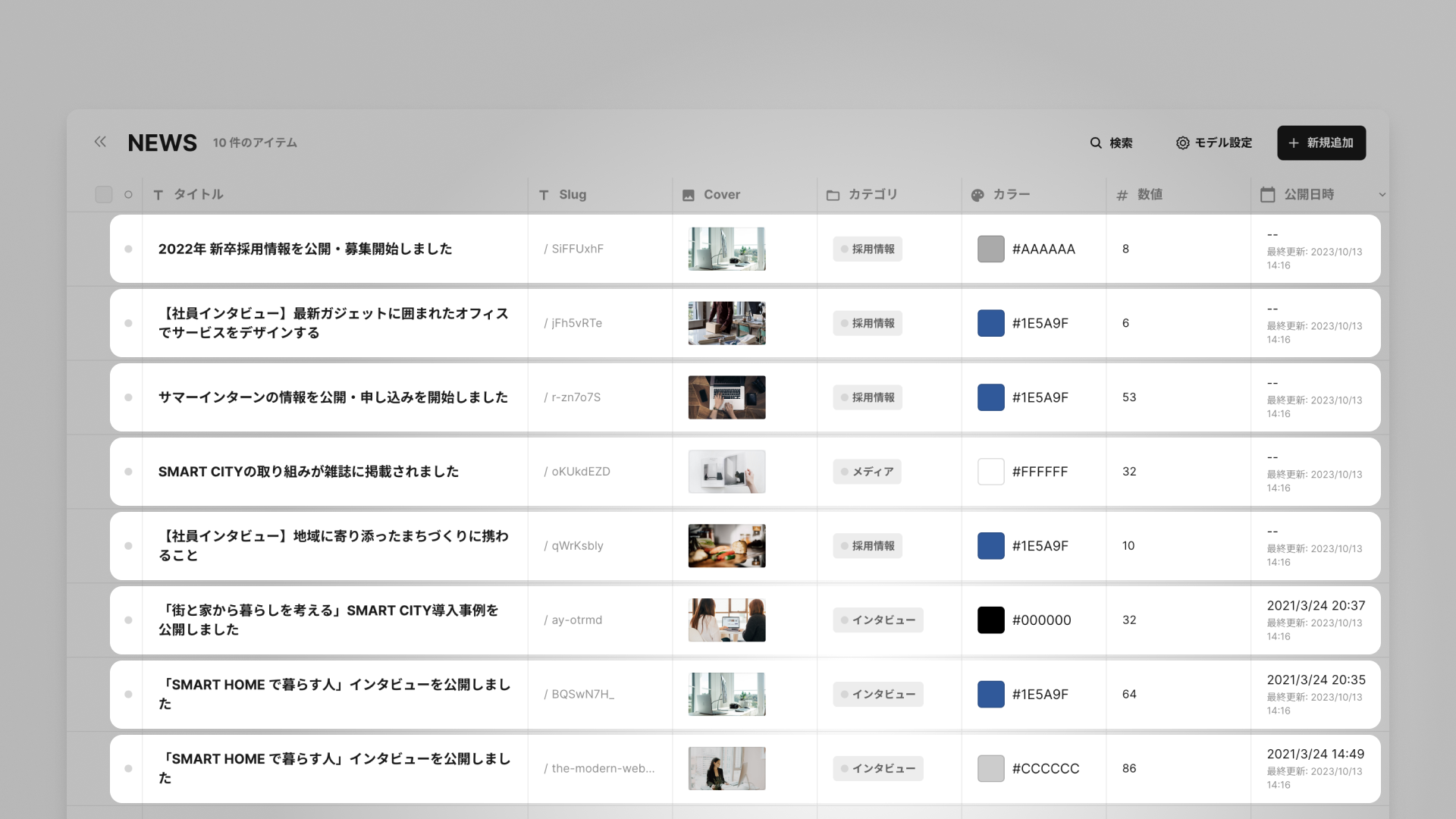Click the #AAAAAA gray color swatch
The image size is (1456, 819).
(990, 249)
